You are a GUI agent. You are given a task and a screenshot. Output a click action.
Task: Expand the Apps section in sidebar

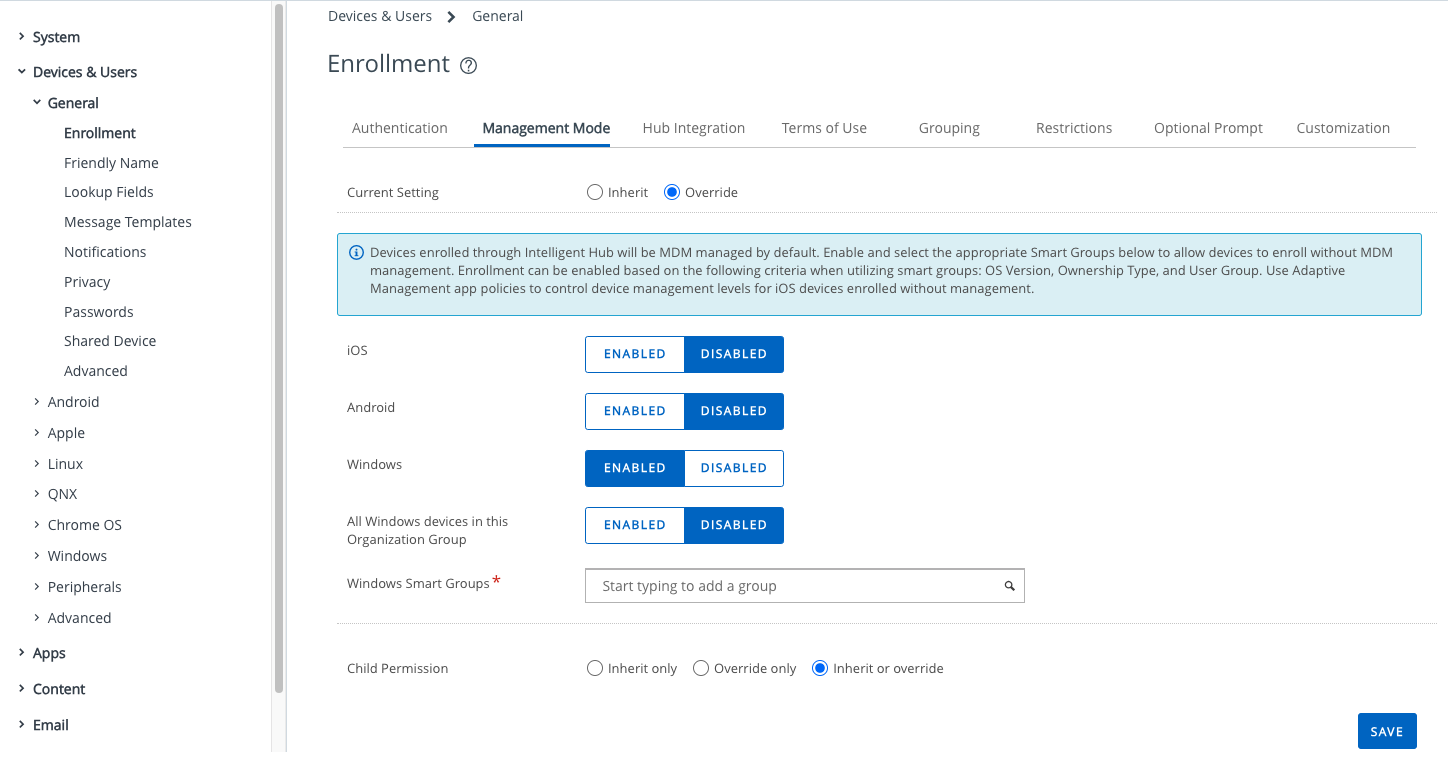tap(22, 653)
